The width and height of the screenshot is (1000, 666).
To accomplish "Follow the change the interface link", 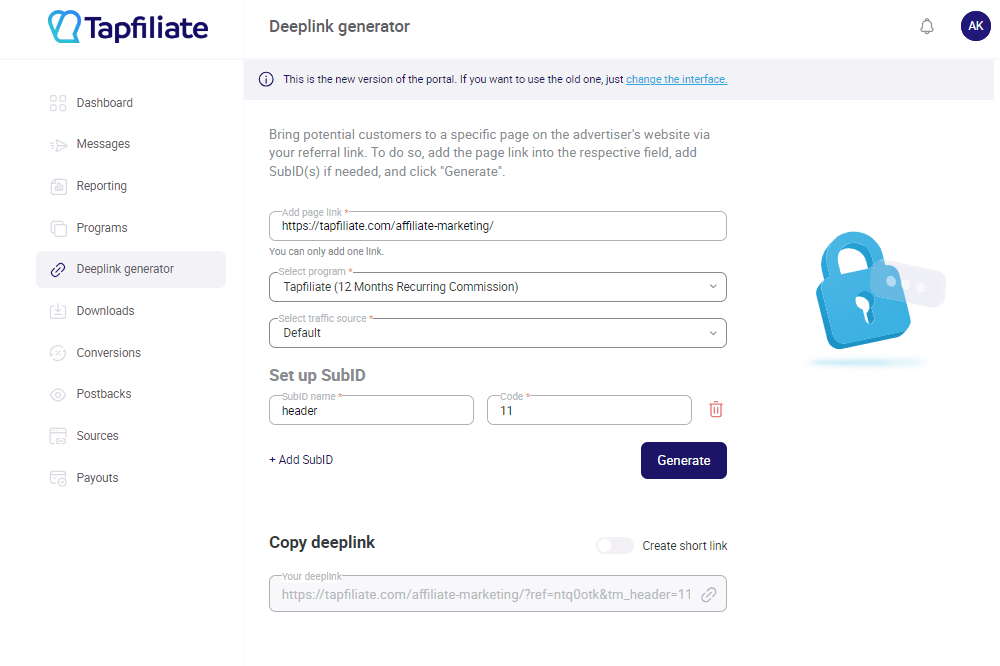I will click(676, 79).
